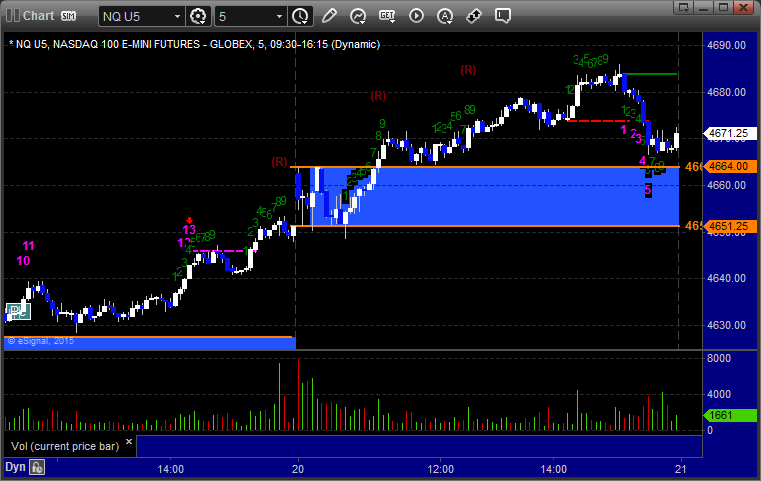This screenshot has width=761, height=481.
Task: Click the bar replay play icon
Action: (x=416, y=16)
